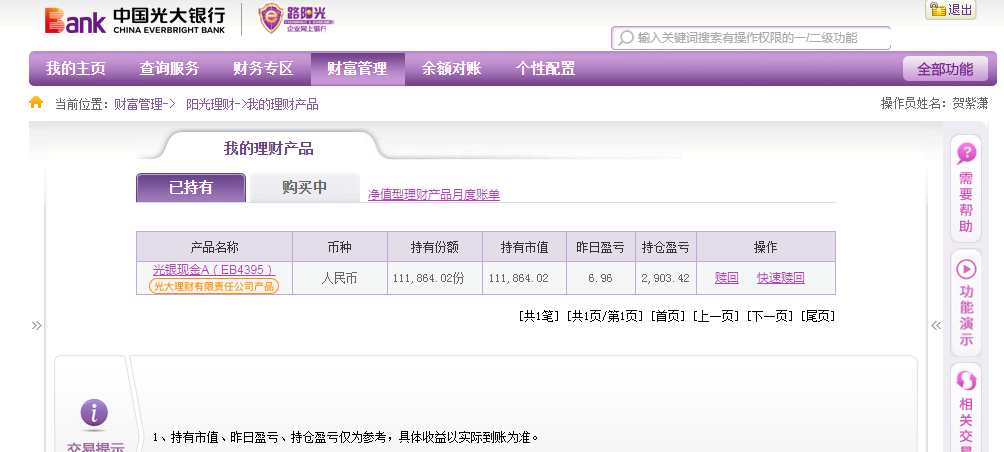The width and height of the screenshot is (1004, 452).
Task: Open 个性配置 menu
Action: (546, 69)
